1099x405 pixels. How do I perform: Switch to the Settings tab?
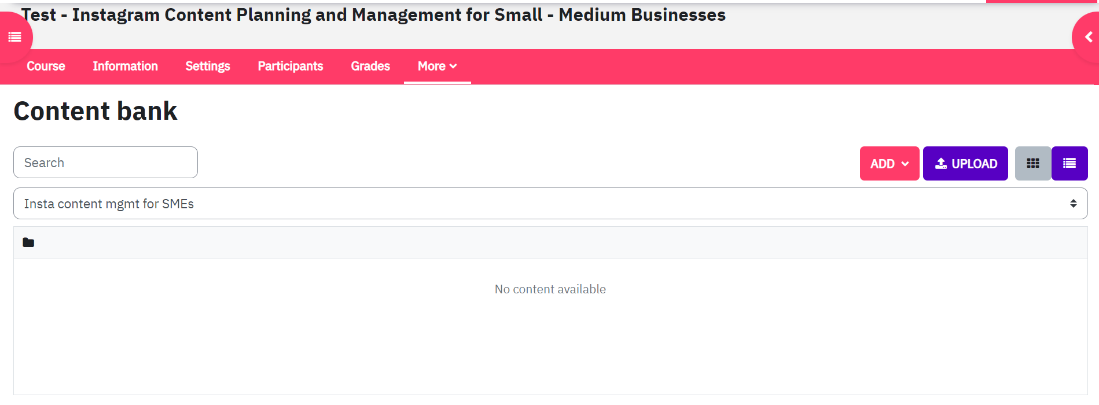pyautogui.click(x=207, y=67)
